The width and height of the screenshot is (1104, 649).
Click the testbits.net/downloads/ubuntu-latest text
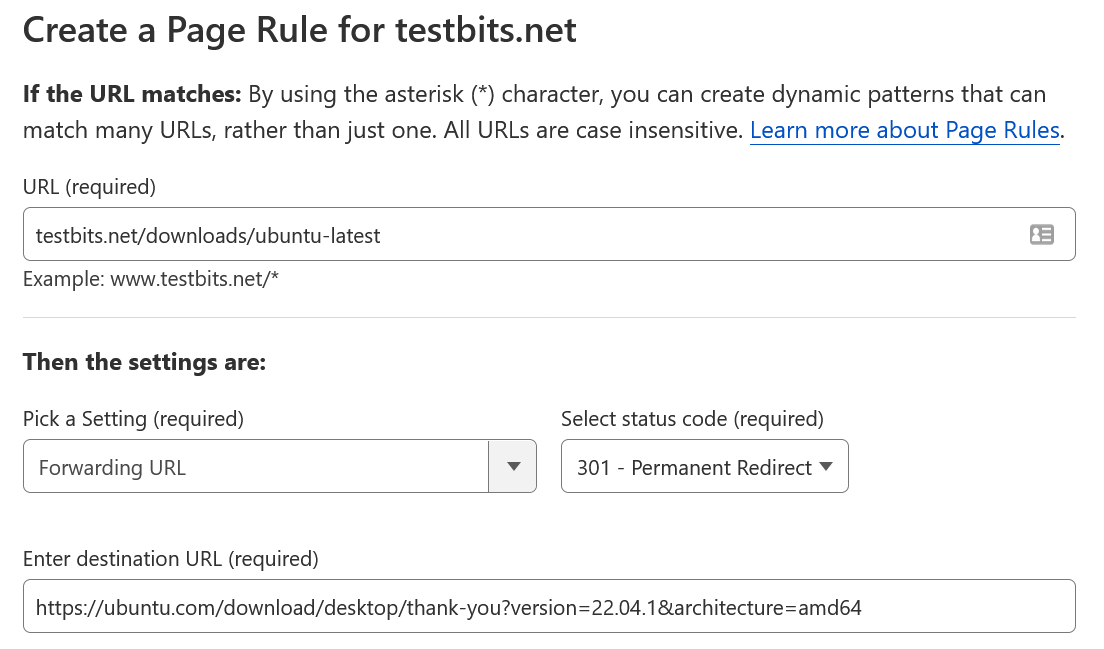coord(206,234)
